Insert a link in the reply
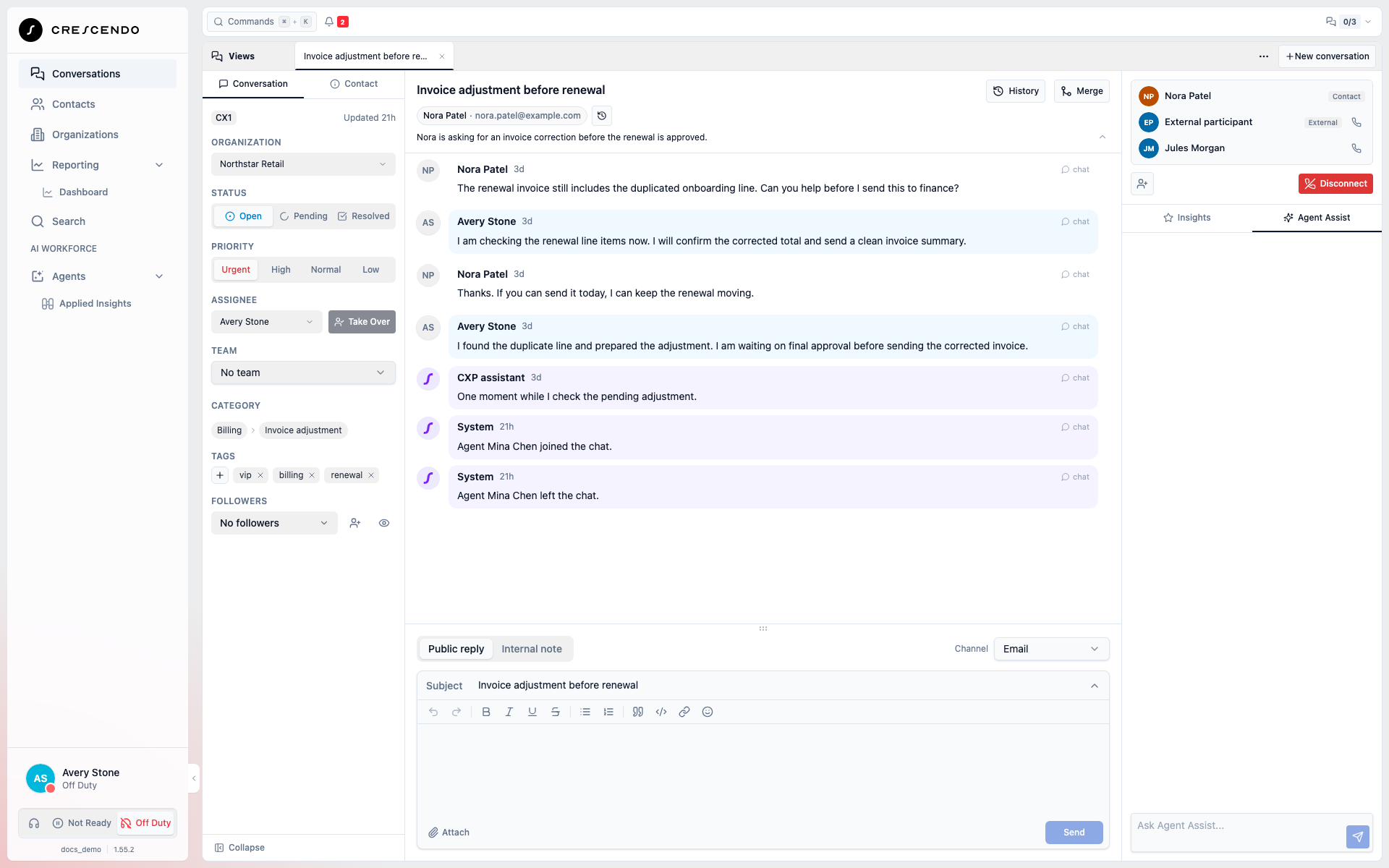This screenshot has height=868, width=1389. (x=684, y=712)
